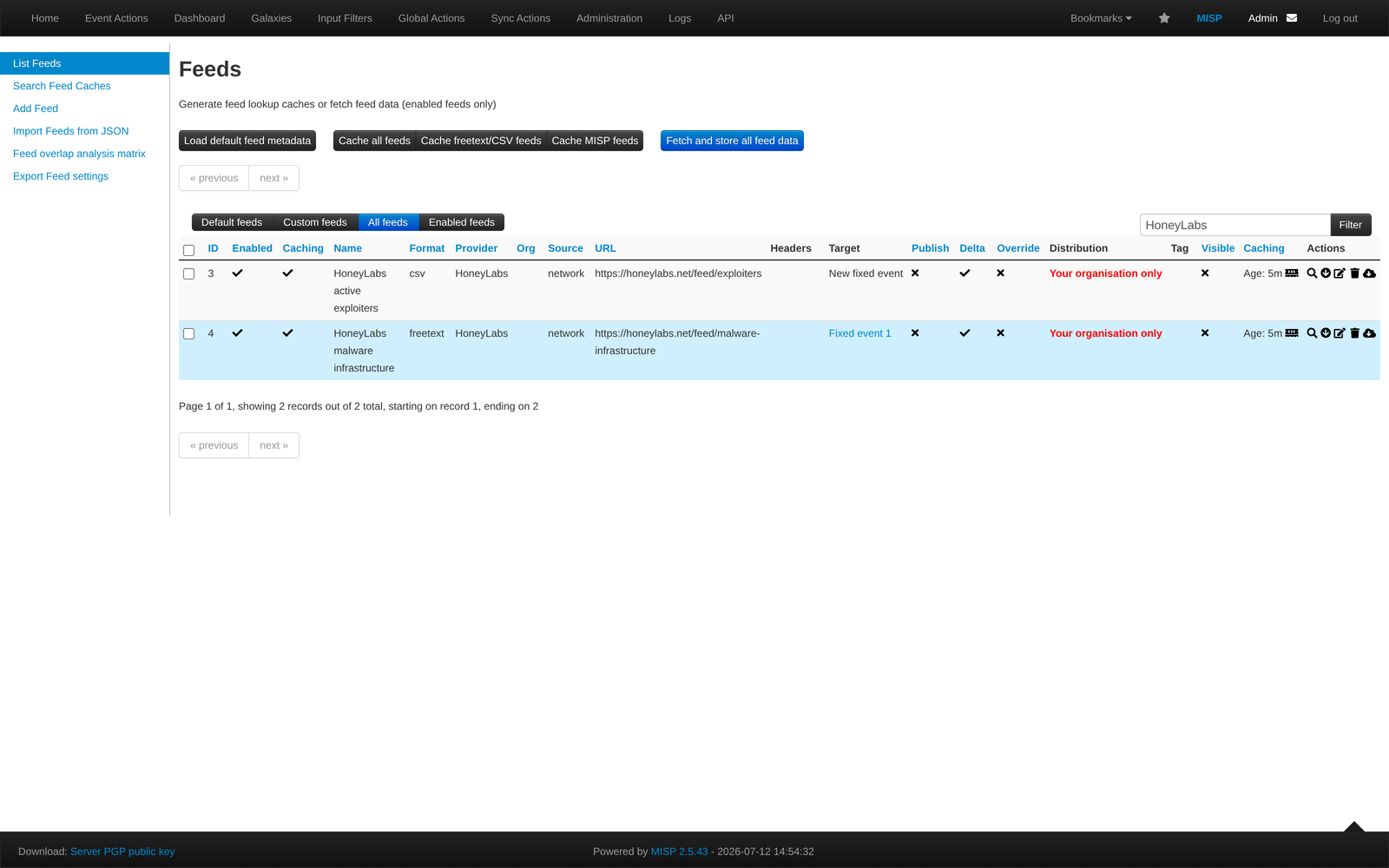Click Cache freetext/CSV feeds button
1389x868 pixels.
pos(481,141)
